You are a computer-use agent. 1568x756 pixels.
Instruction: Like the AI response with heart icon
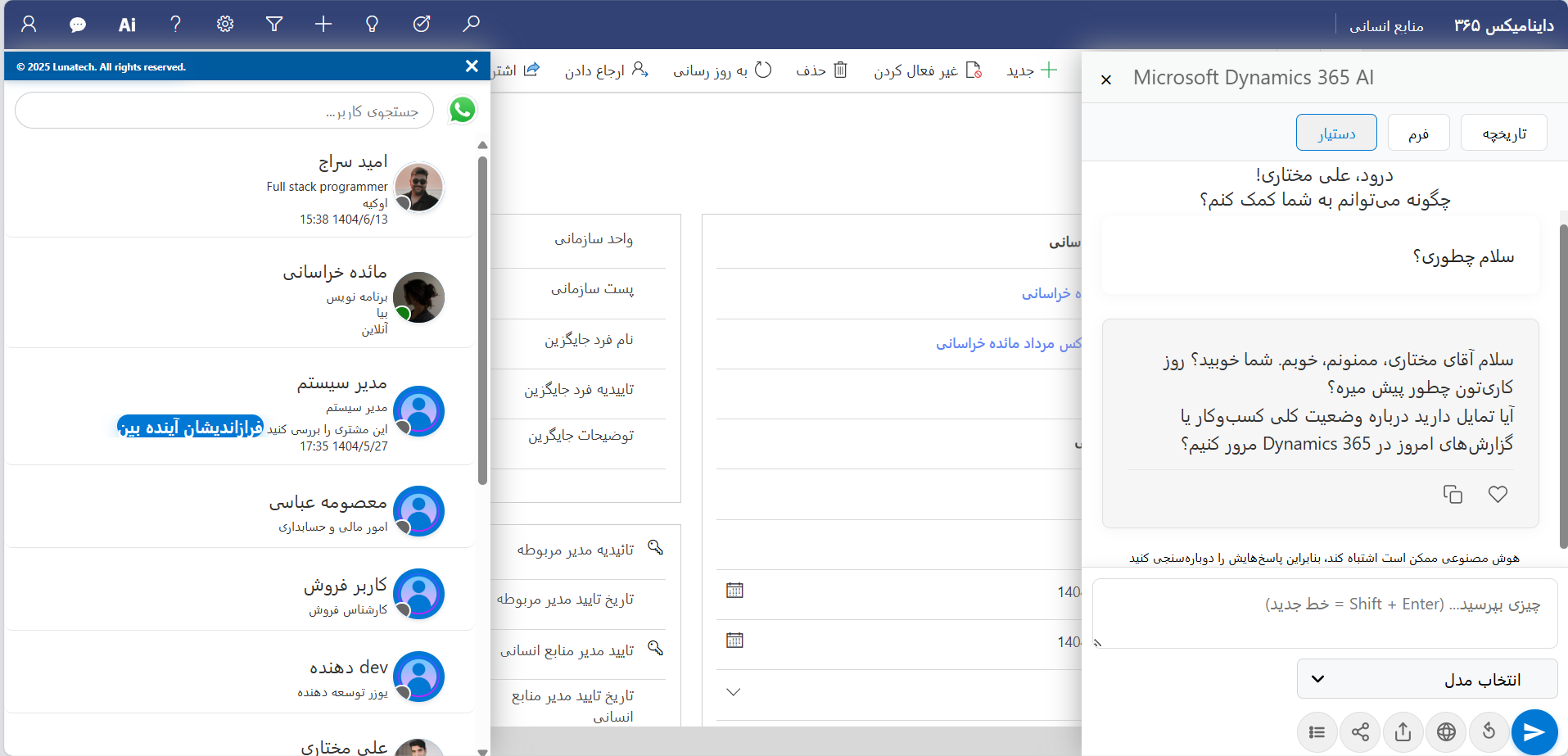1498,495
